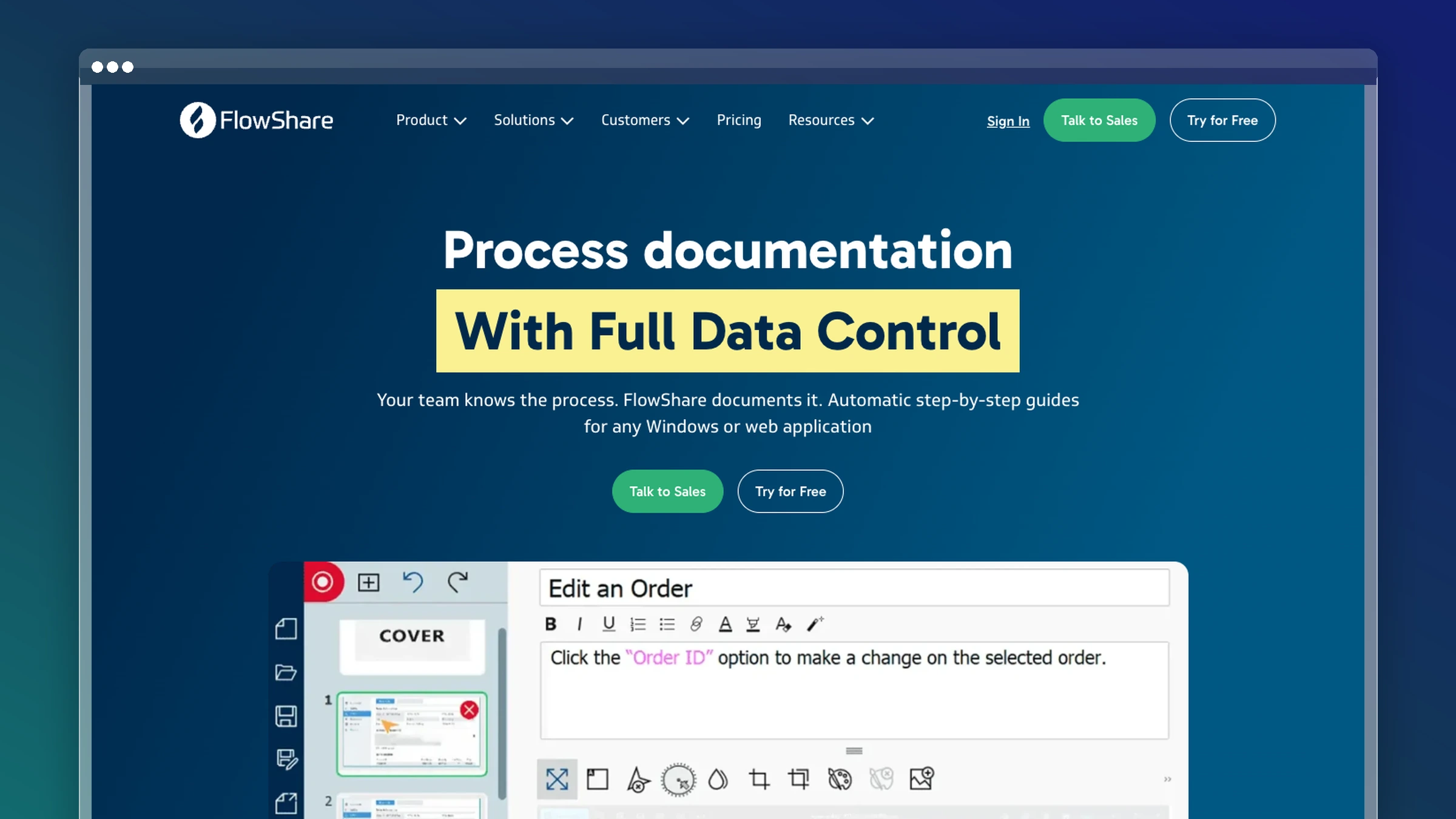The height and width of the screenshot is (819, 1456).
Task: Click the step list scrollbar
Action: [502, 713]
